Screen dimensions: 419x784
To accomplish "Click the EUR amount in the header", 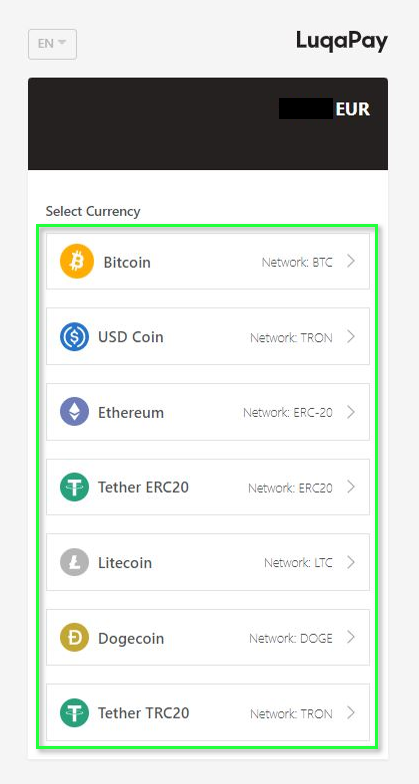I will coord(324,108).
